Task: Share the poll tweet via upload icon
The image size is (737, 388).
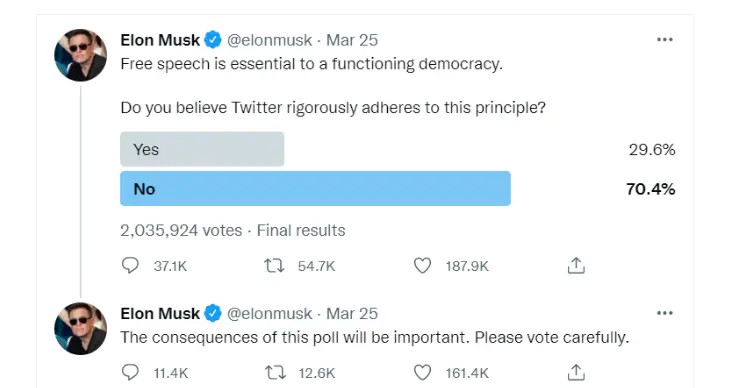Action: click(x=576, y=266)
